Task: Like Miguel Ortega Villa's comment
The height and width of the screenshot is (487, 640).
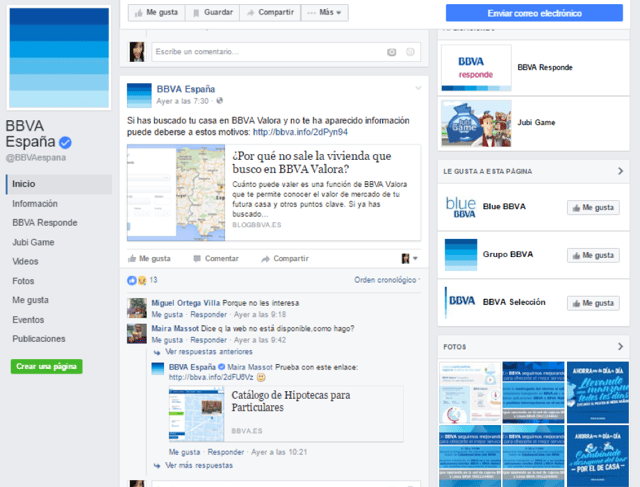Action: pos(167,315)
